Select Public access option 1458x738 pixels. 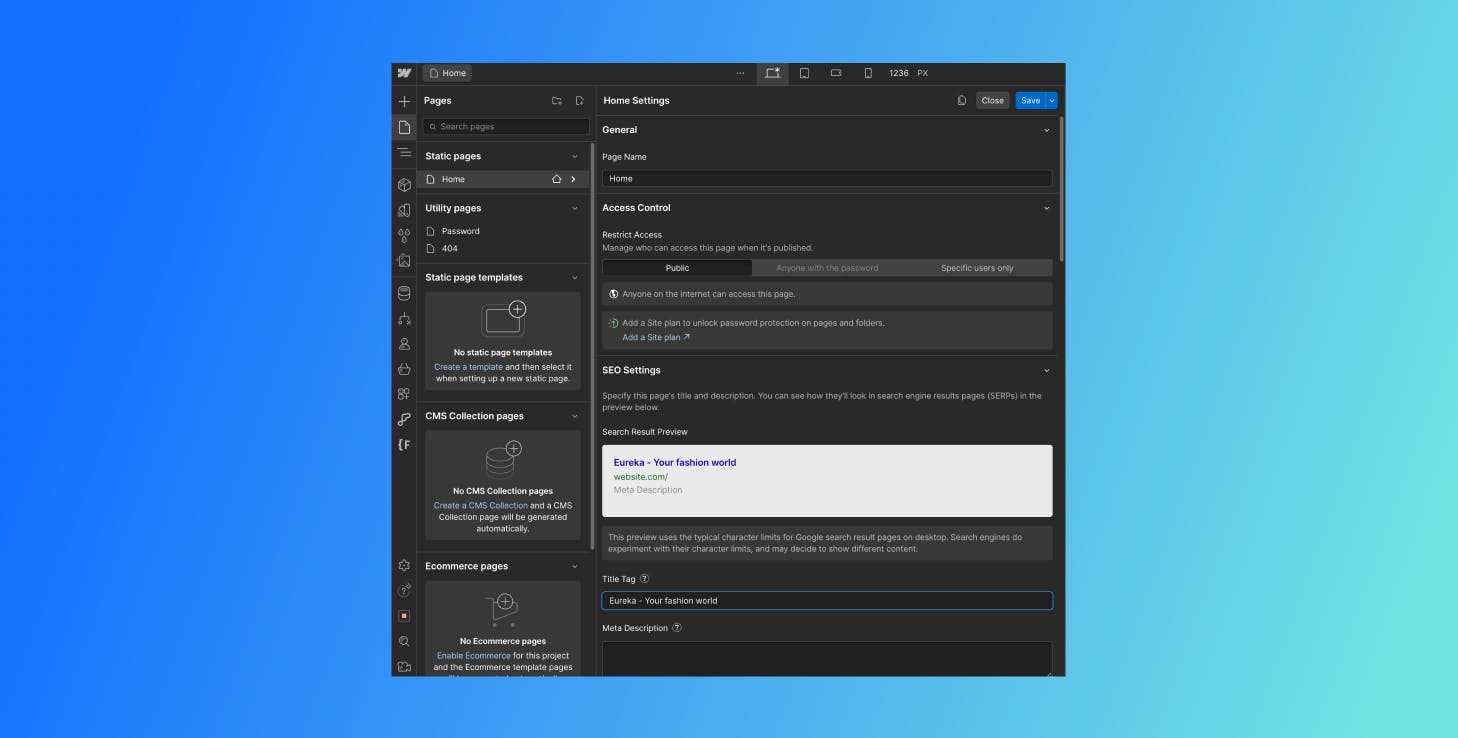pyautogui.click(x=677, y=268)
